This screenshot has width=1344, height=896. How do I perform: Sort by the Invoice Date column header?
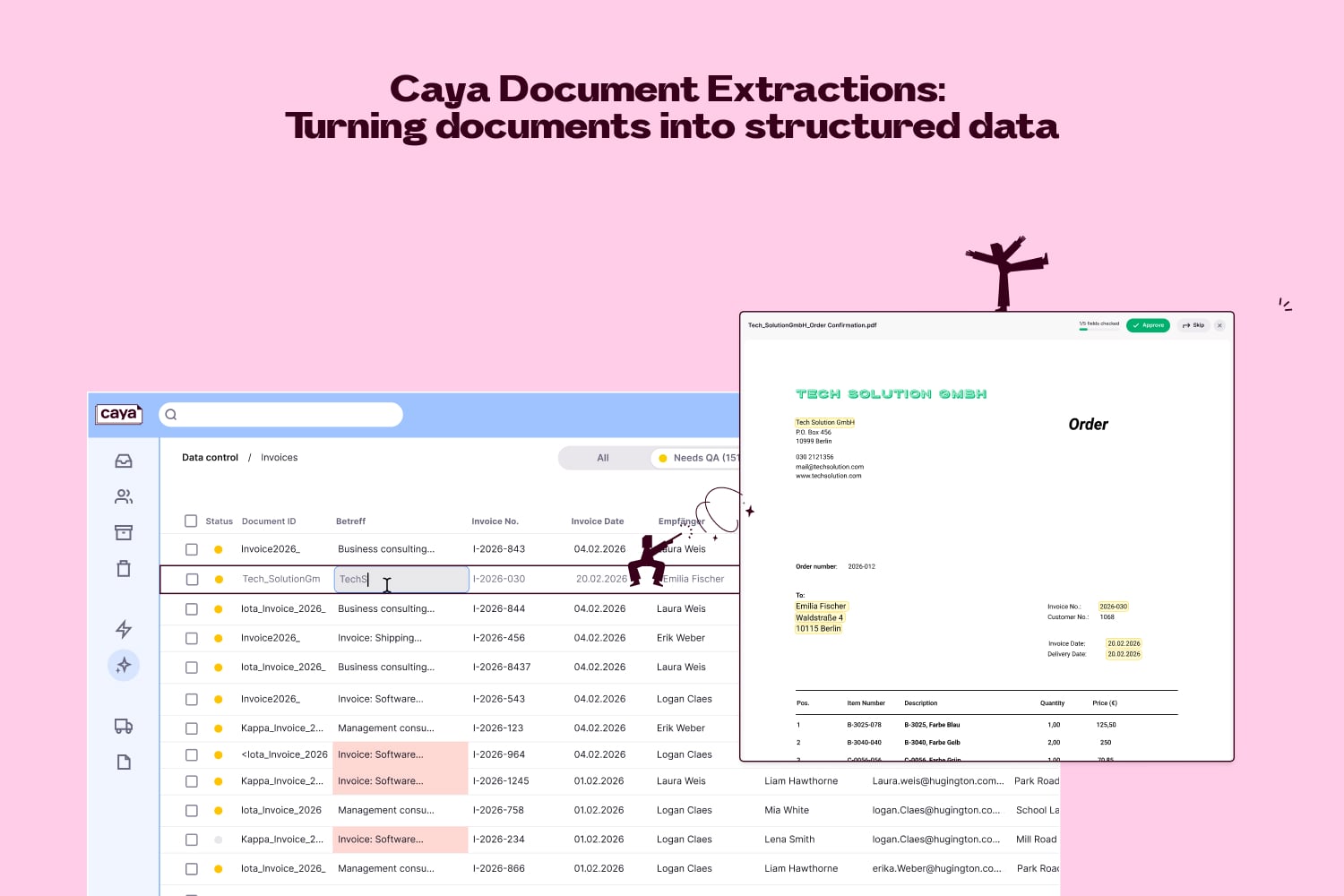pyautogui.click(x=598, y=521)
